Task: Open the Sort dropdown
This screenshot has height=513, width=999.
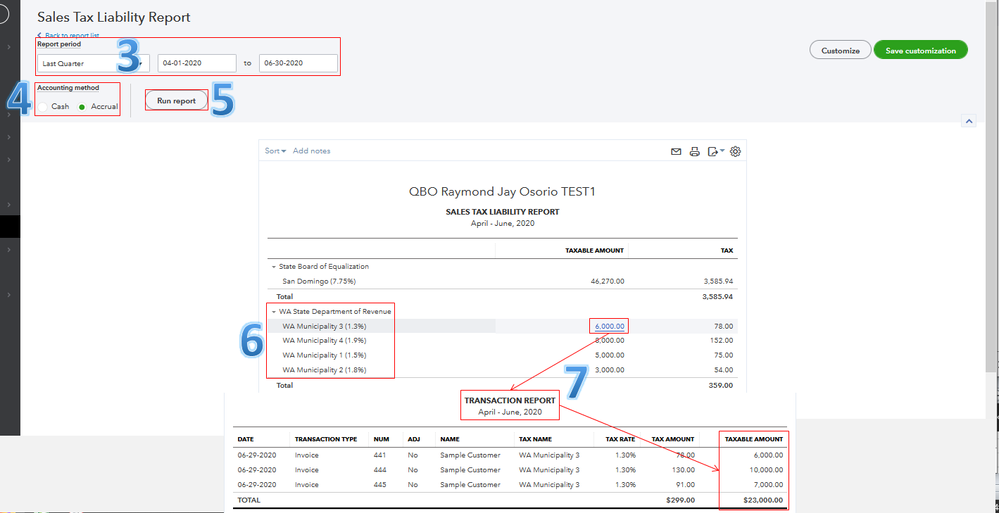Action: click(x=275, y=151)
